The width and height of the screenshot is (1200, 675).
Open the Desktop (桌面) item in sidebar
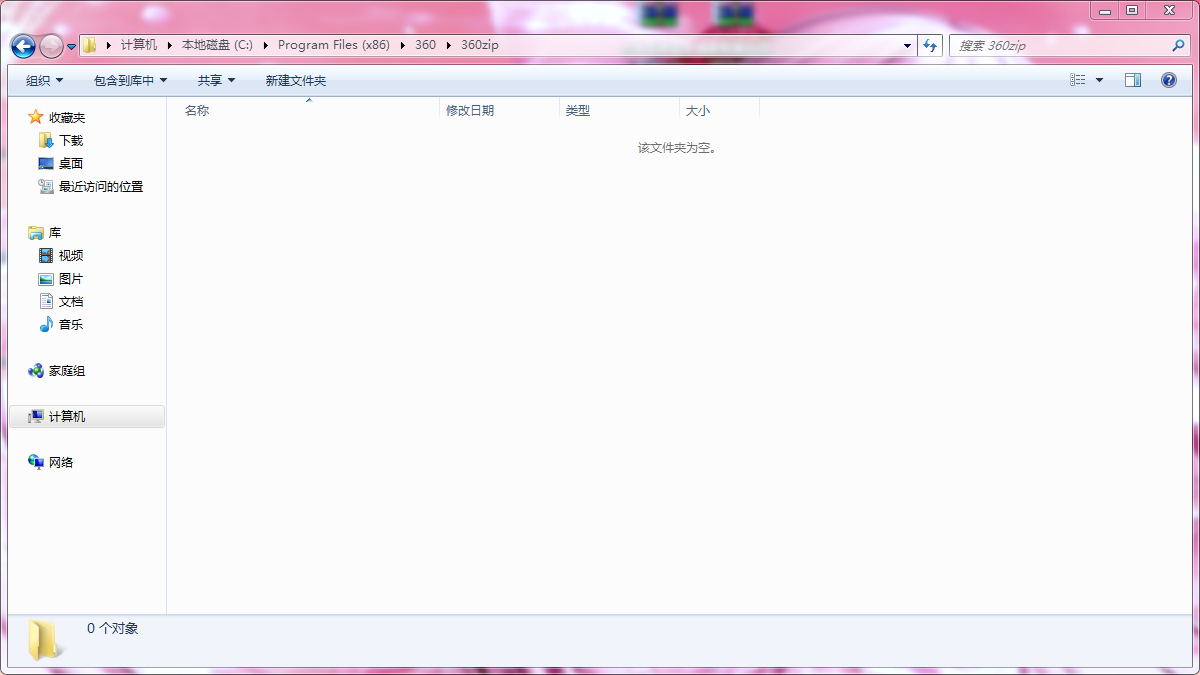tap(69, 163)
